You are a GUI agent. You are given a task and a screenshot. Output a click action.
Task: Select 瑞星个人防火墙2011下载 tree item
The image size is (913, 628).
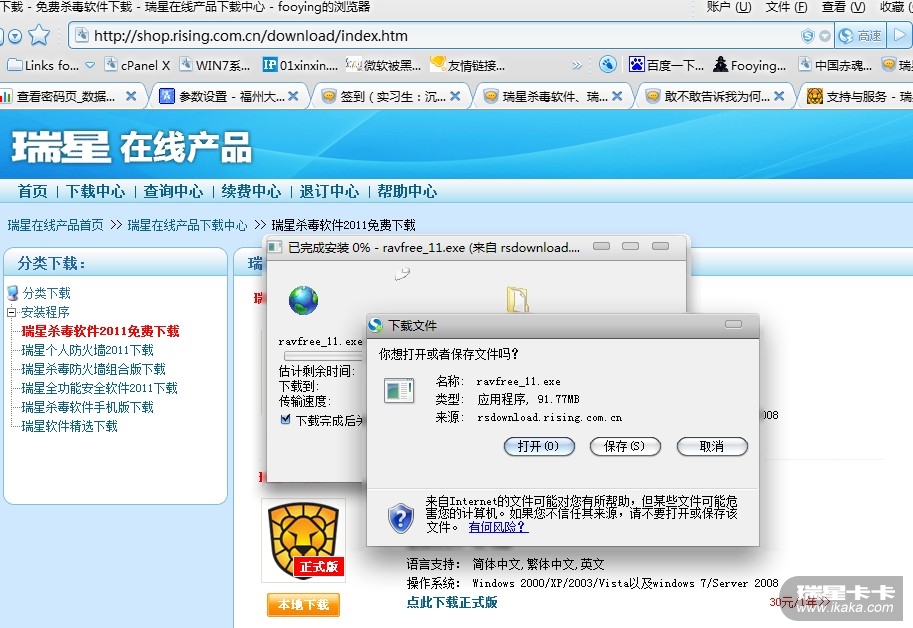(87, 350)
